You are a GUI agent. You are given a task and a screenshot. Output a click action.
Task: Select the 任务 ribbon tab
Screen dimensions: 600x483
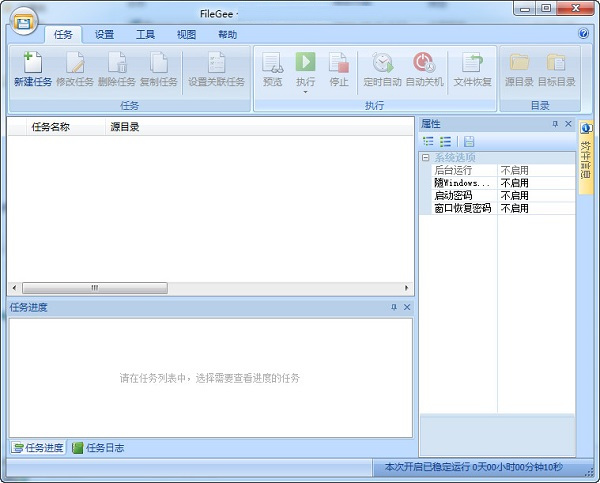click(63, 35)
